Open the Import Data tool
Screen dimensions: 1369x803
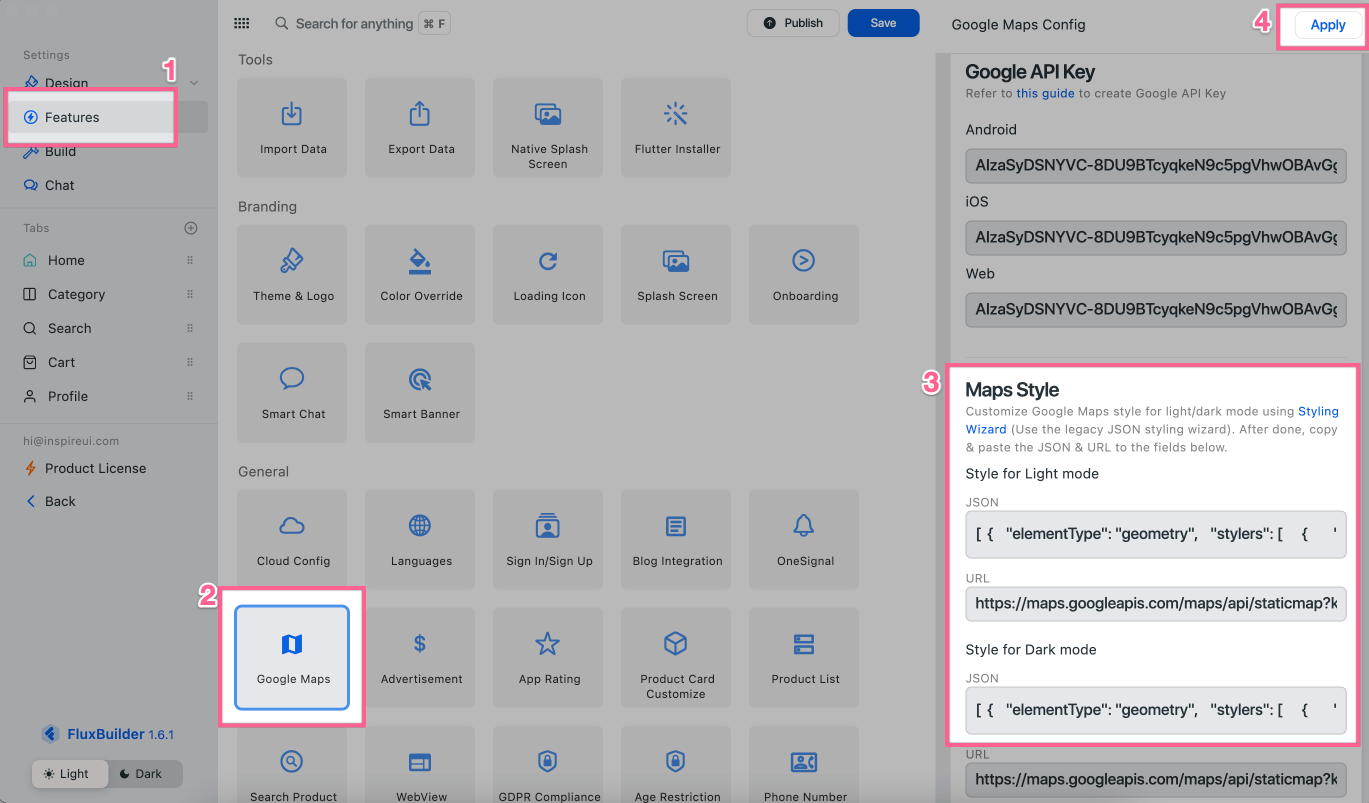[x=292, y=127]
